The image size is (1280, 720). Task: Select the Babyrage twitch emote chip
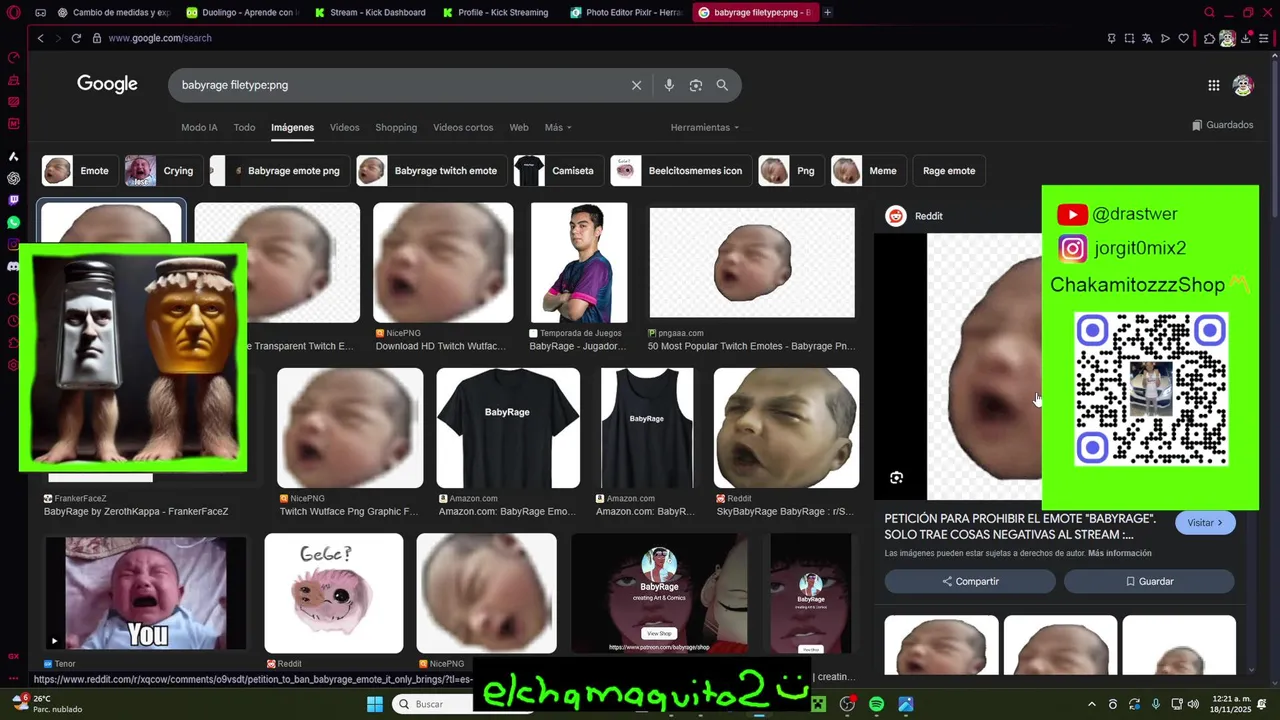pyautogui.click(x=430, y=171)
